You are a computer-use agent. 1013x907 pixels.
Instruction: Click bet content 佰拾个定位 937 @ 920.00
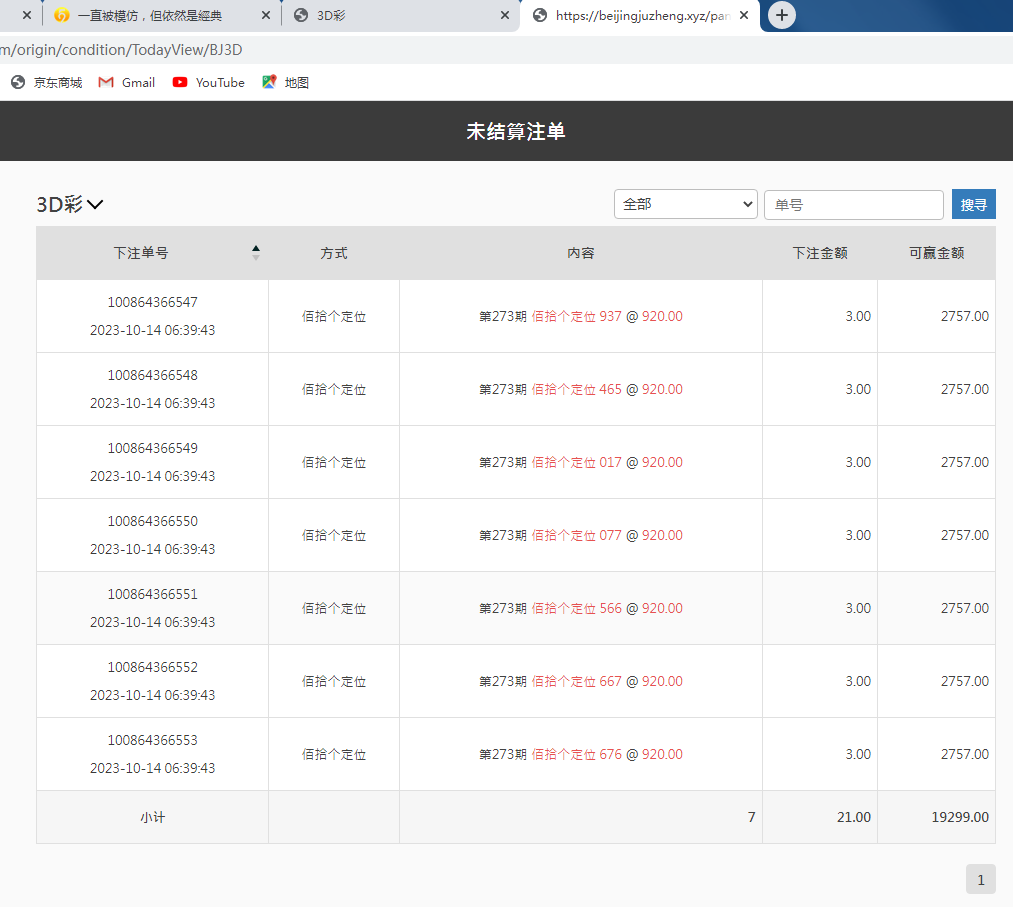click(607, 316)
